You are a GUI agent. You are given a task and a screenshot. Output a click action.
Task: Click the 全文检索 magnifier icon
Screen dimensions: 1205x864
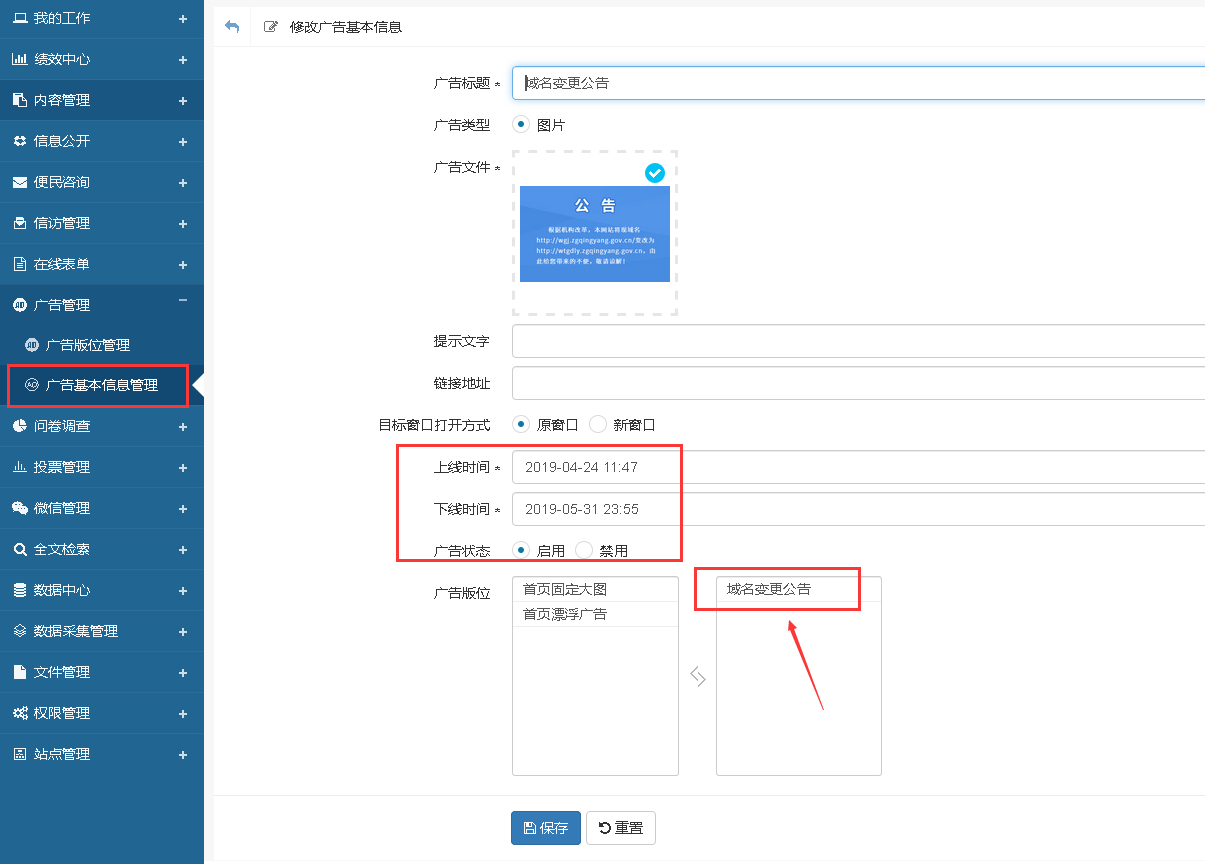pyautogui.click(x=19, y=549)
